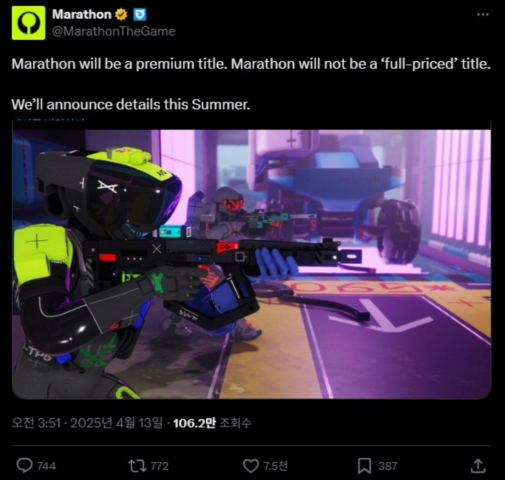Image resolution: width=505 pixels, height=480 pixels.
Task: Bookmark the post with the bookmark icon
Action: (364, 466)
